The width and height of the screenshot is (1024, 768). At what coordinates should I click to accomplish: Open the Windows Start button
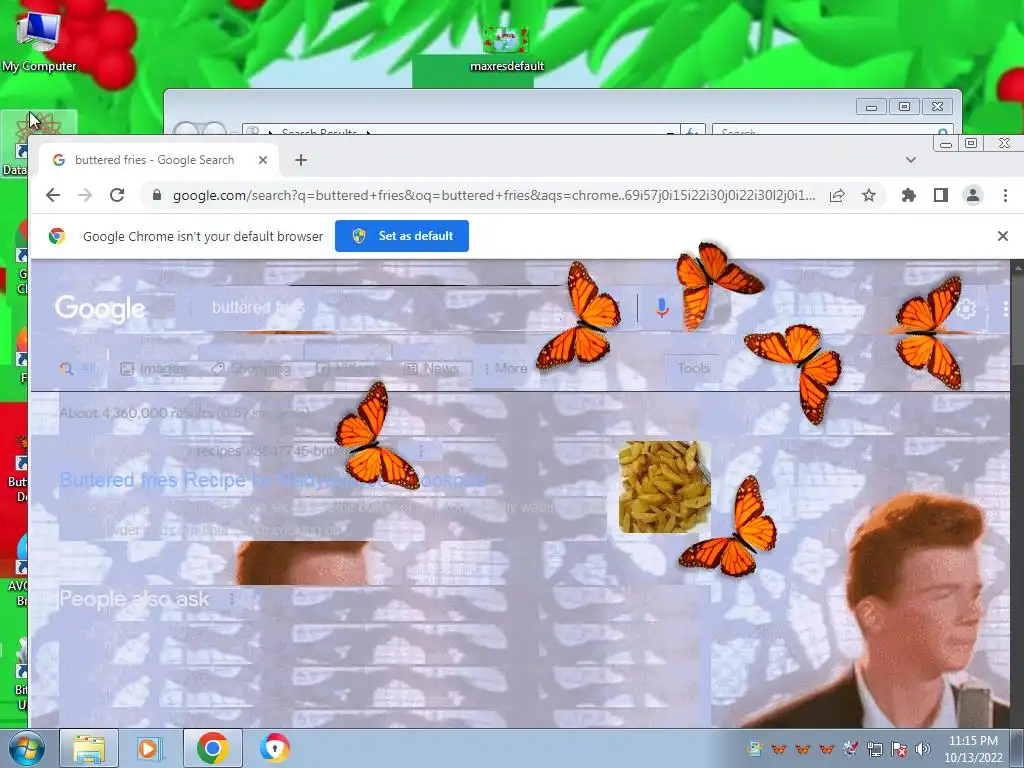[x=26, y=748]
